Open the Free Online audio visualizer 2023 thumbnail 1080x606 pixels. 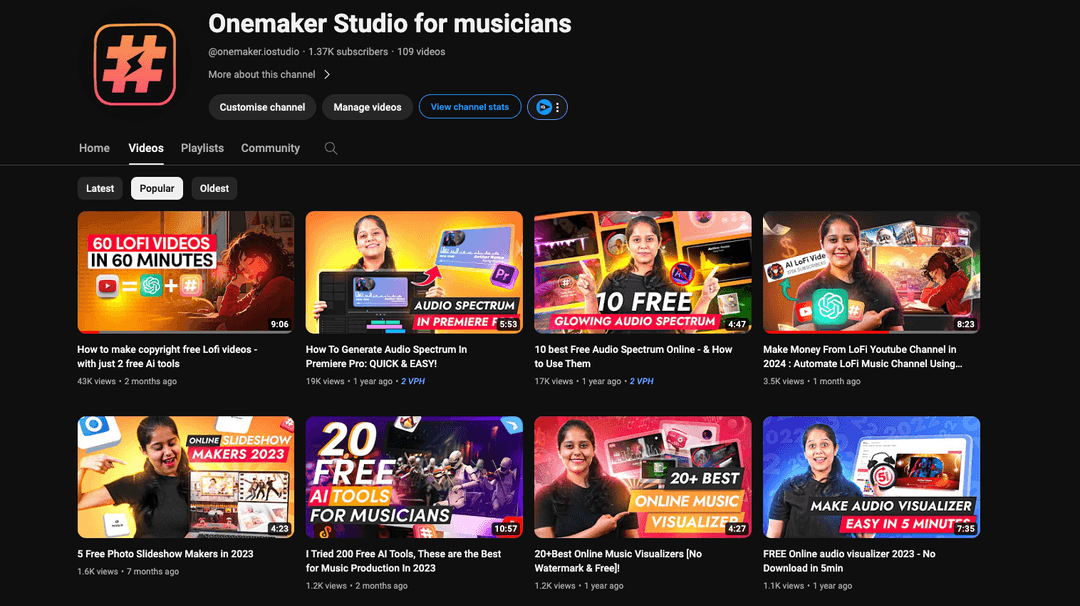pos(871,477)
